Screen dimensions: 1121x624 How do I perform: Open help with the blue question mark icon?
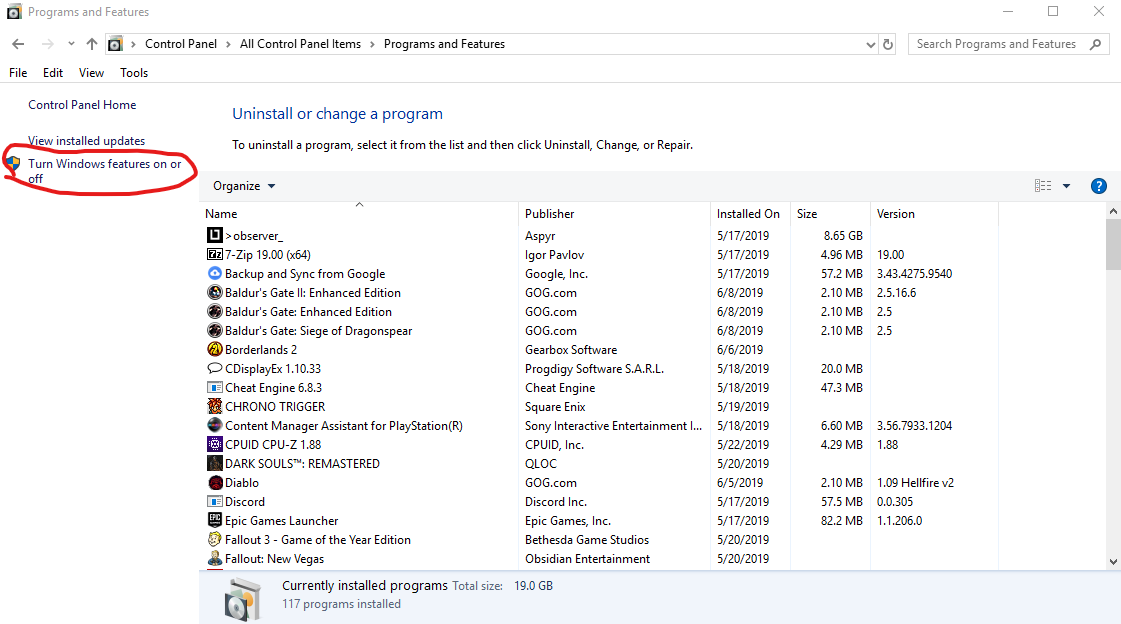tap(1099, 186)
